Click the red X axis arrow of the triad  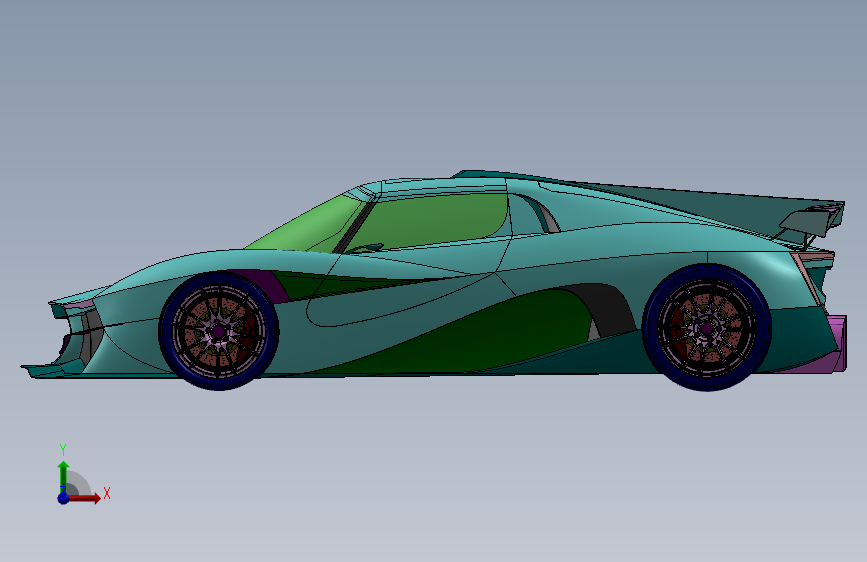coord(85,498)
